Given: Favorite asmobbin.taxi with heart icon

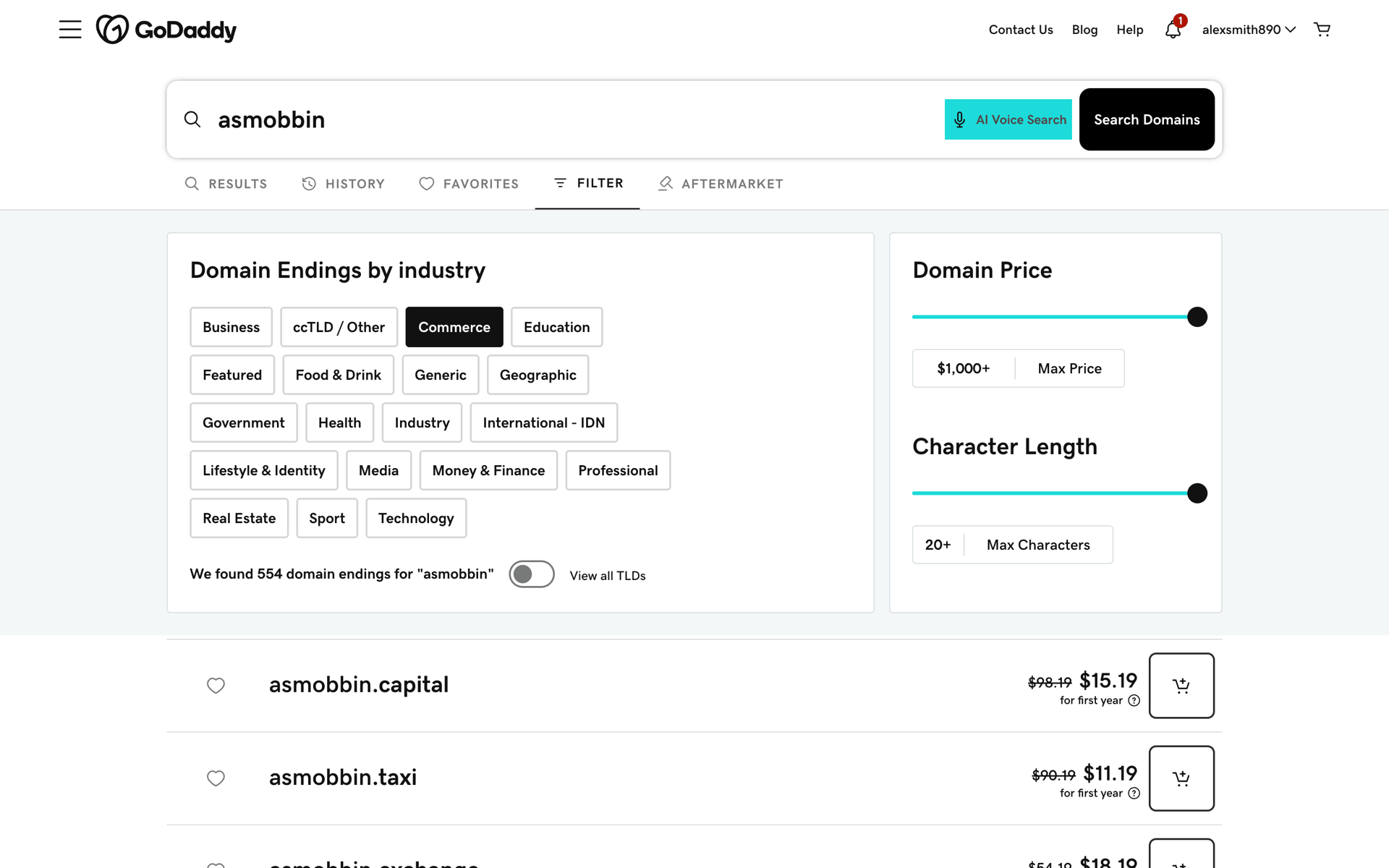Looking at the screenshot, I should tap(216, 778).
